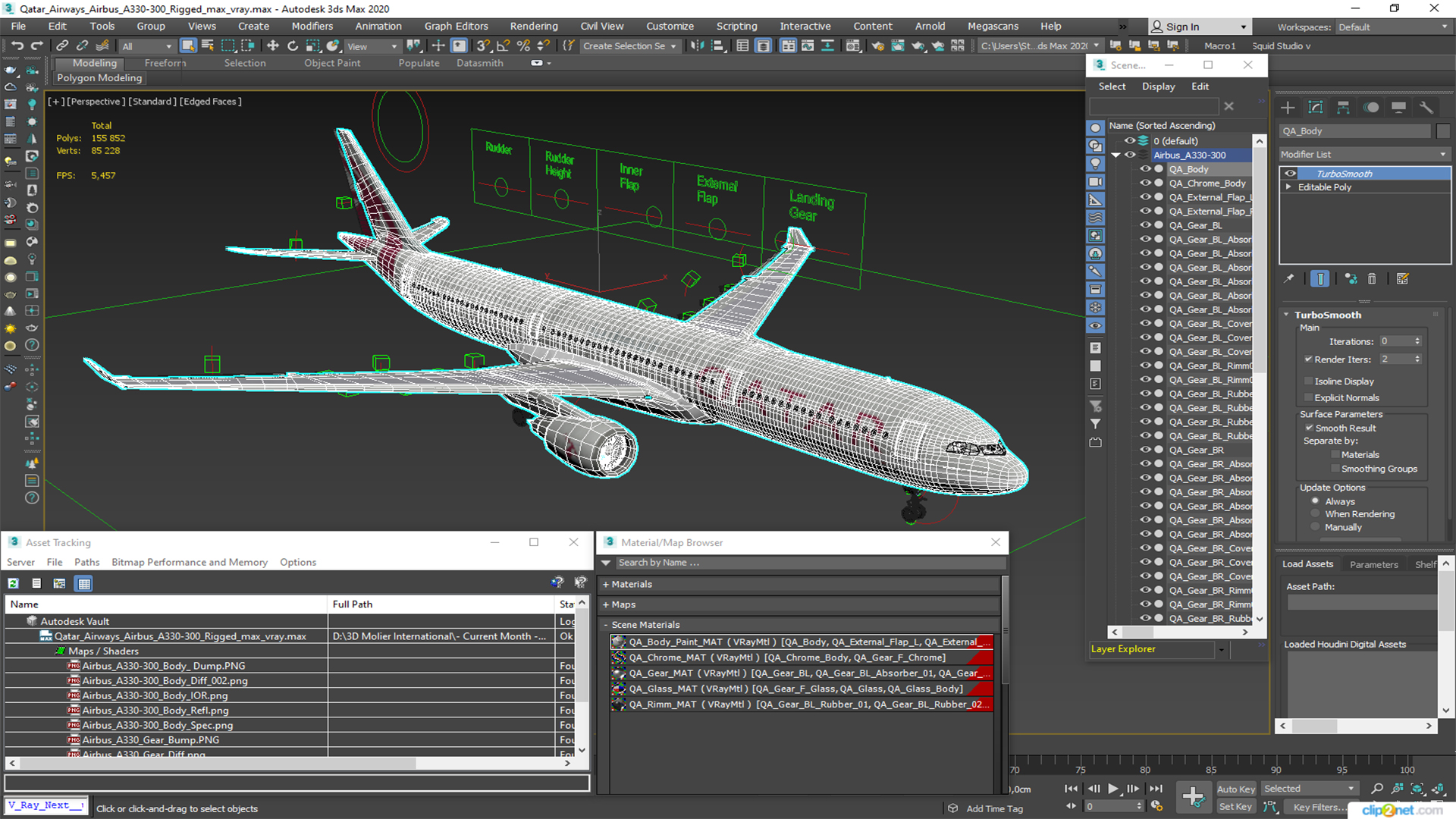Remove modifier with the trash icon

click(x=1372, y=279)
